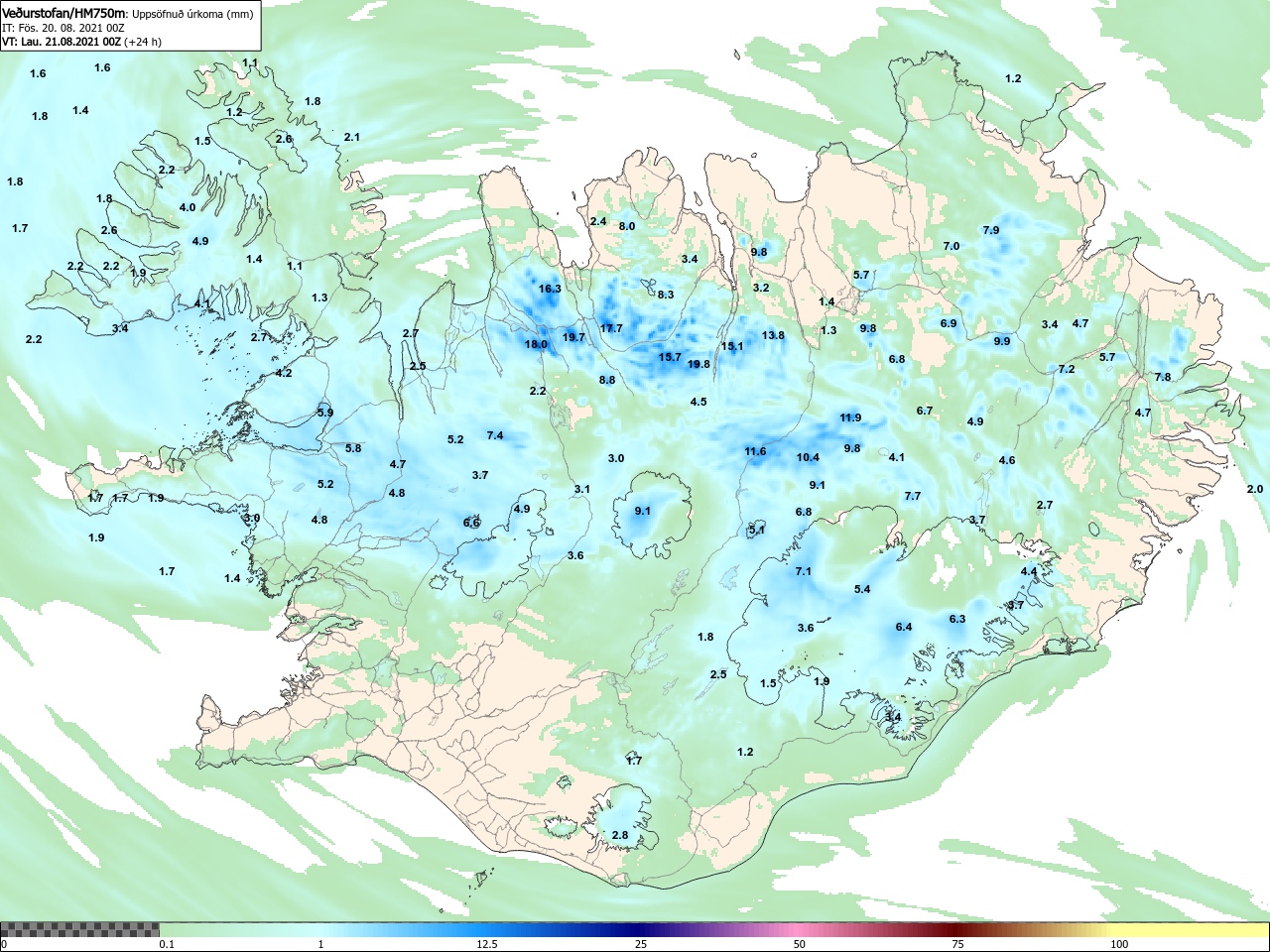Click the 12.5 label on the color scale
The height and width of the screenshot is (952, 1270).
pyautogui.click(x=486, y=944)
